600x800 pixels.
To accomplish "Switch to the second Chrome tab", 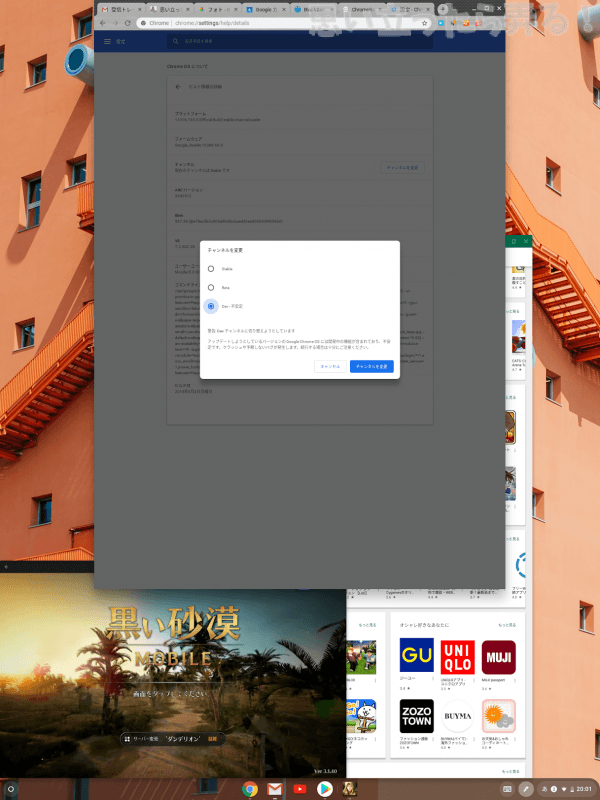I will [x=169, y=9].
